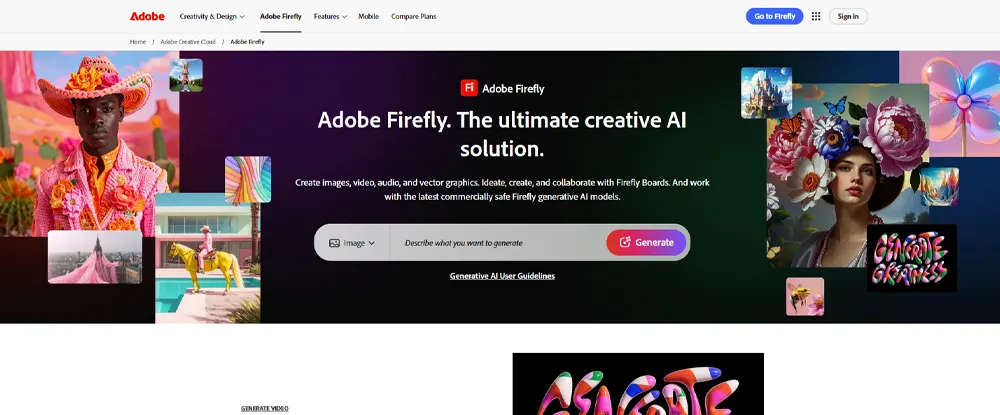Select the bee on flower thumbnail
Viewport: 1000px width, 415px height.
[805, 296]
